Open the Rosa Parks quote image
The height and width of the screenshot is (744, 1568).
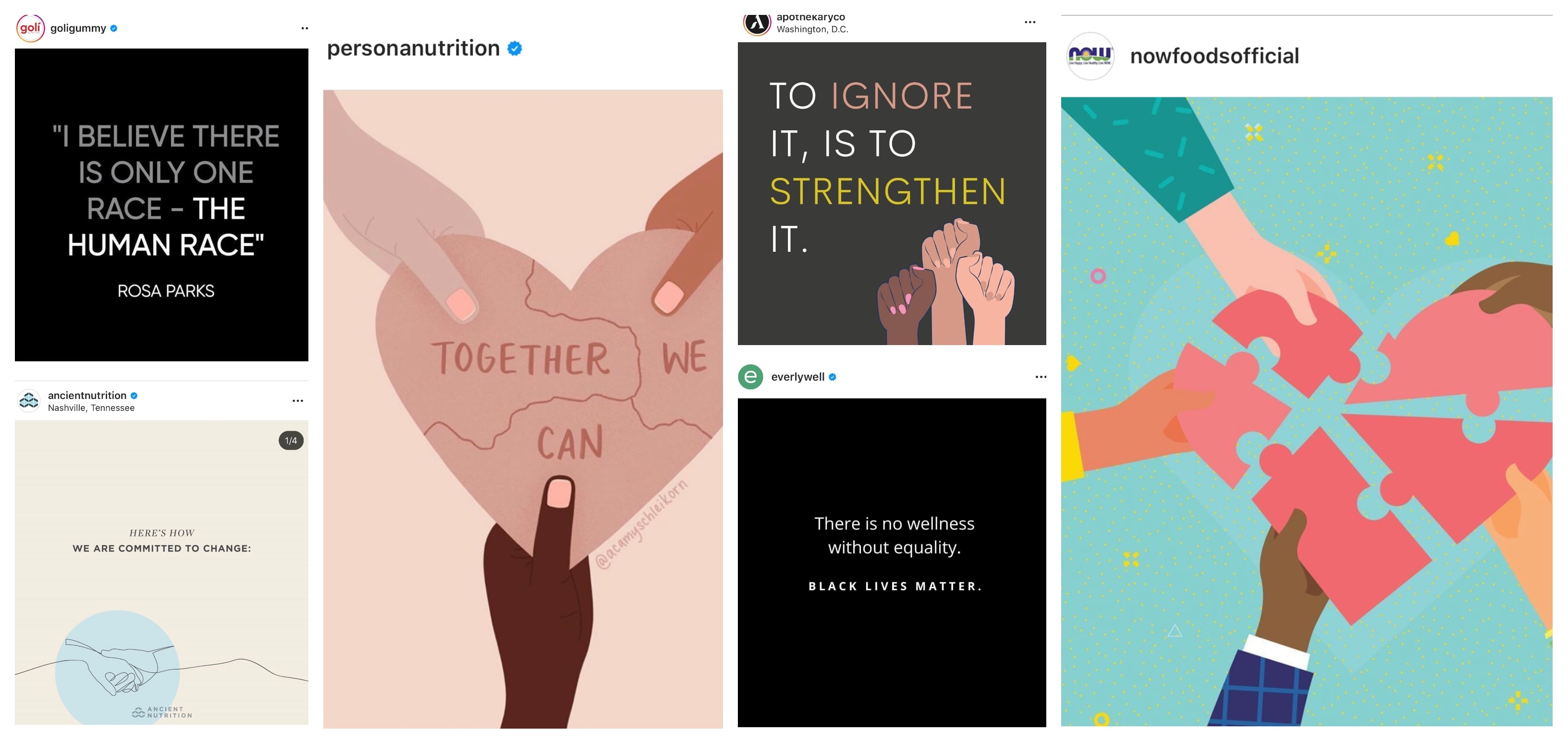pos(161,205)
